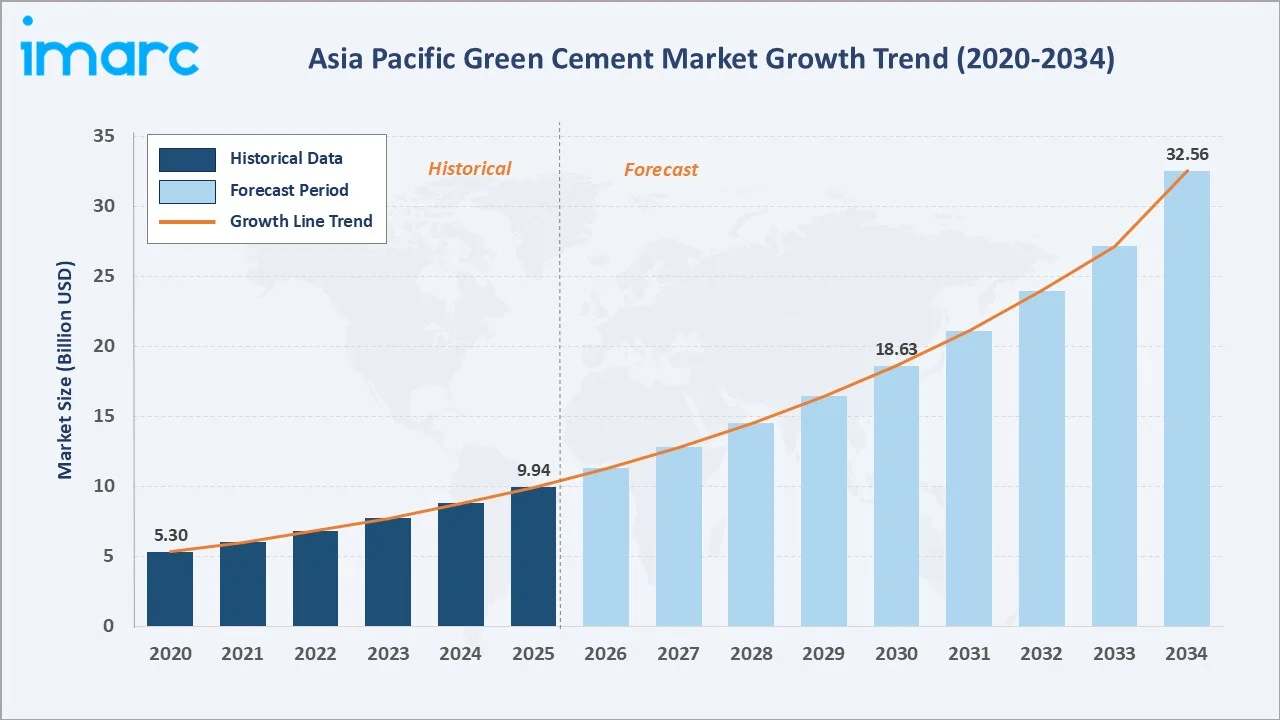The height and width of the screenshot is (720, 1280).
Task: Click the Historical Data legend swatch
Action: [x=187, y=159]
